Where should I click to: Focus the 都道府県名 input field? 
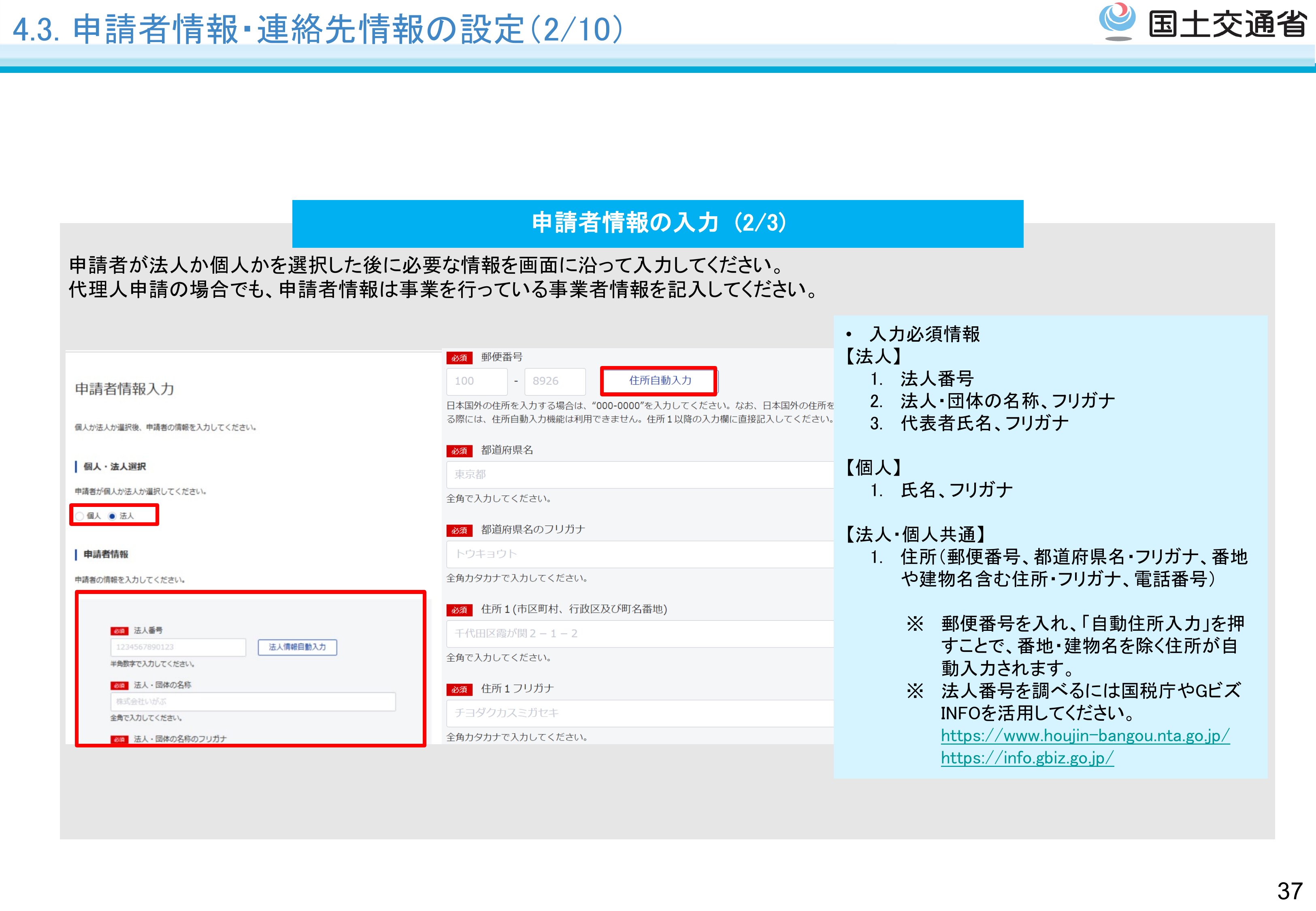pyautogui.click(x=639, y=475)
